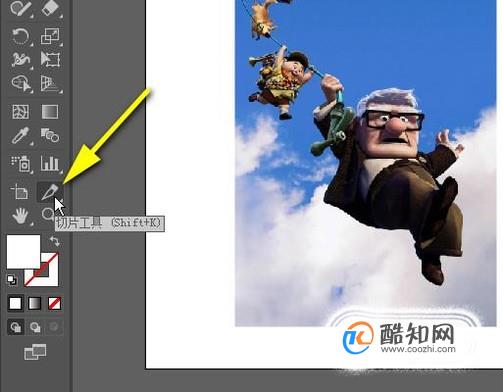Select the Mesh tool
503x392 pixels.
coord(21,112)
